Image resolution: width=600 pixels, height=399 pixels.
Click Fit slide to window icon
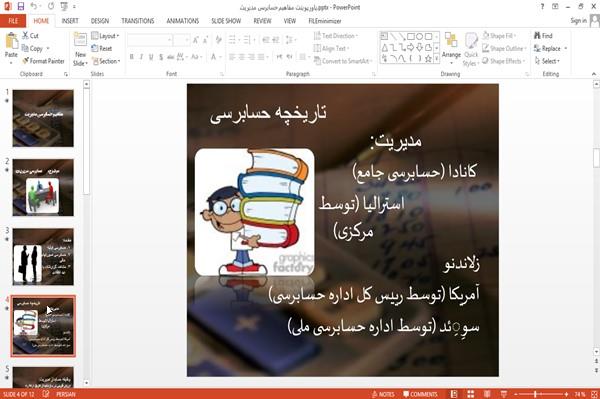tap(594, 394)
